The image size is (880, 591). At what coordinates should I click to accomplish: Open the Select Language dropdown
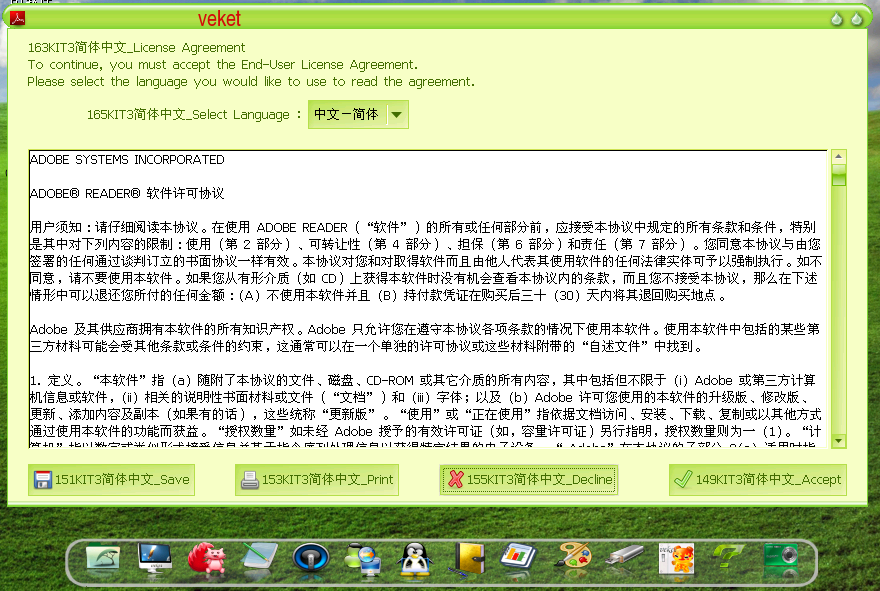358,114
